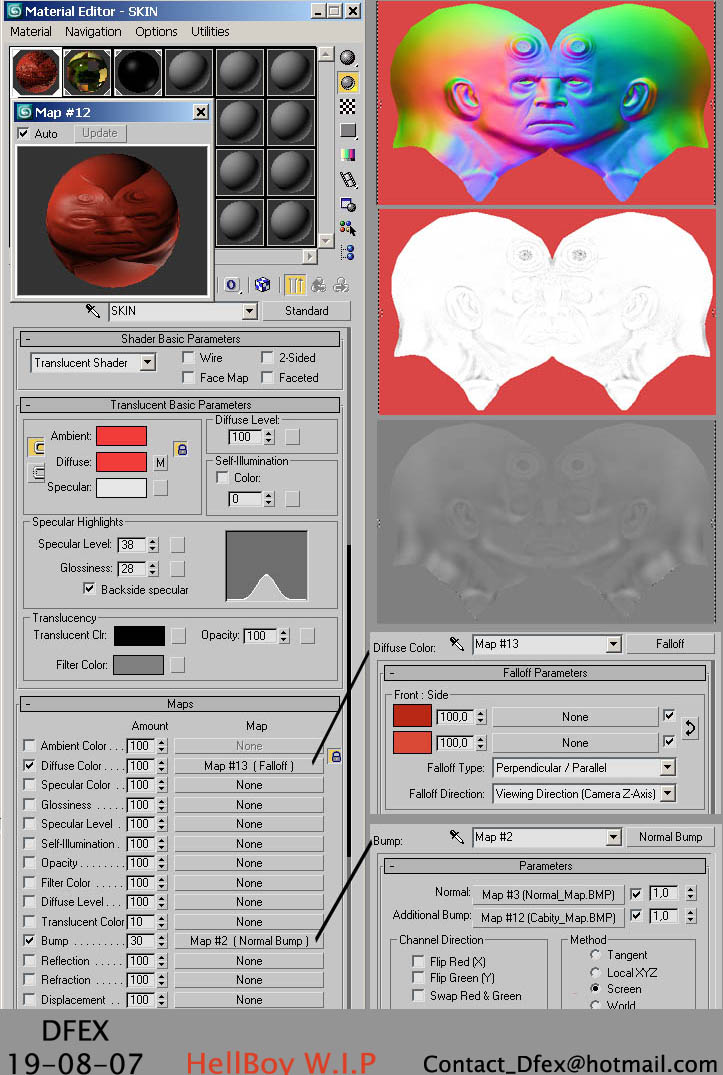The height and width of the screenshot is (1075, 723).
Task: Toggle the Show End Result icon
Action: coord(295,285)
